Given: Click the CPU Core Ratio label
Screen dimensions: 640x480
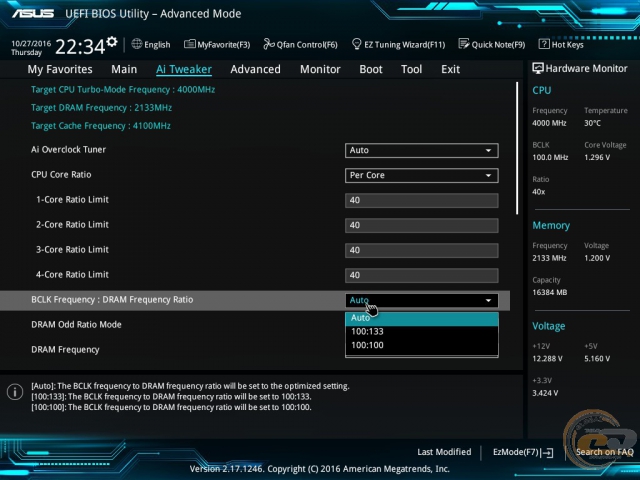Looking at the screenshot, I should [x=61, y=175].
